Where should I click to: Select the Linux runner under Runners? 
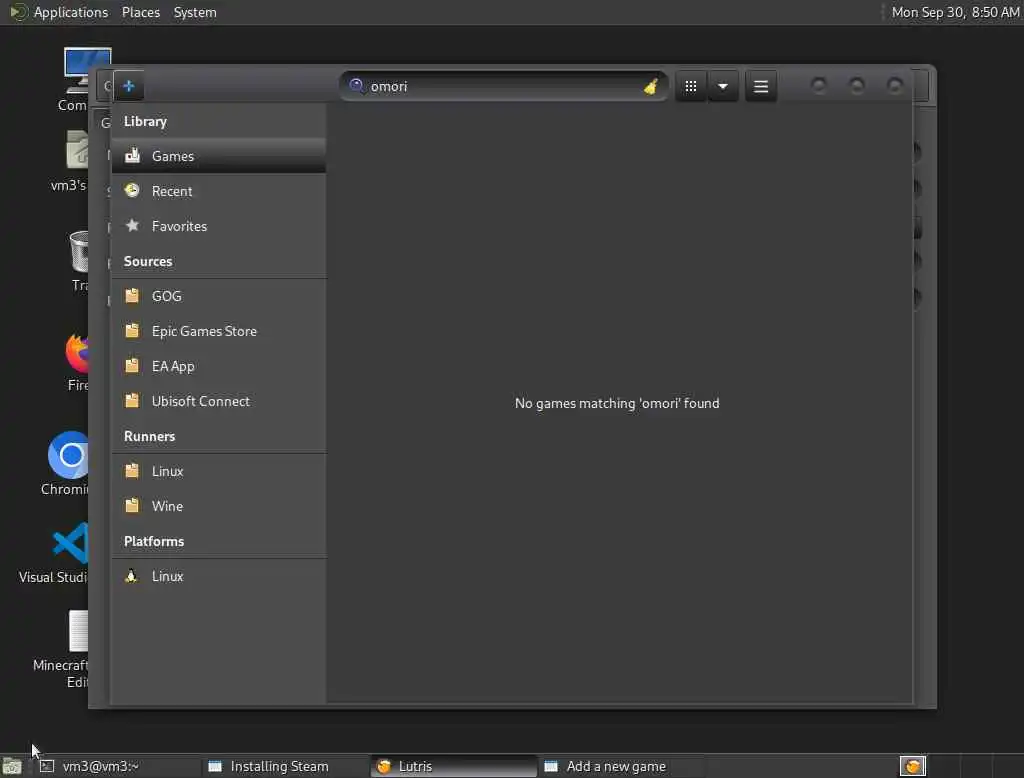tap(219, 471)
